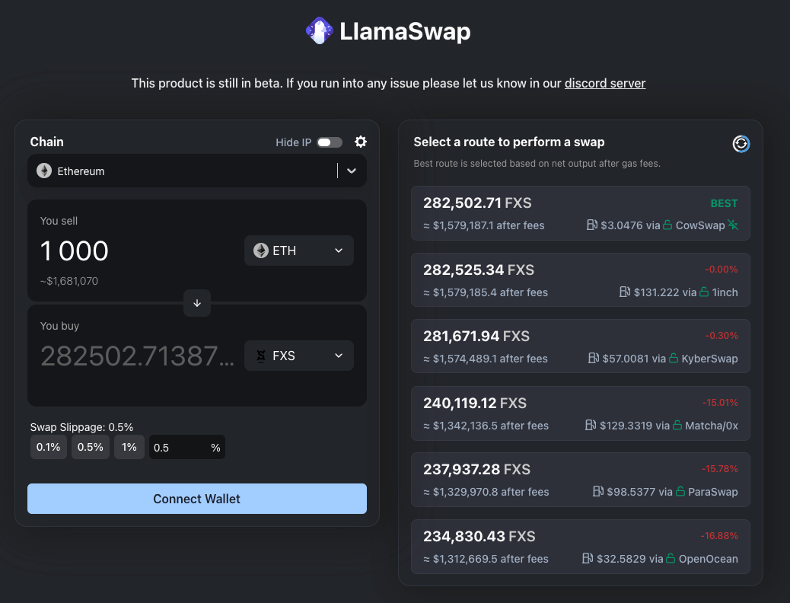790x604 pixels.
Task: Click the custom slippage percentage field
Action: click(178, 447)
